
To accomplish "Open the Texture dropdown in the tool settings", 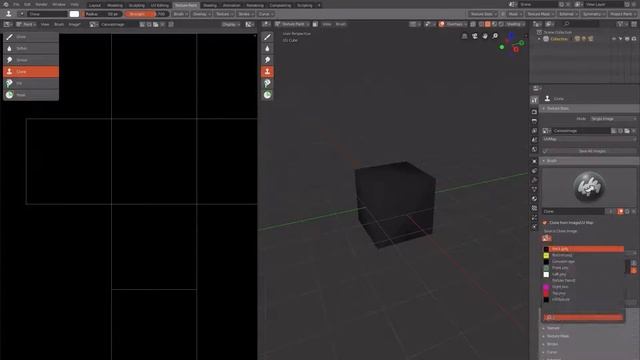I will (x=224, y=14).
